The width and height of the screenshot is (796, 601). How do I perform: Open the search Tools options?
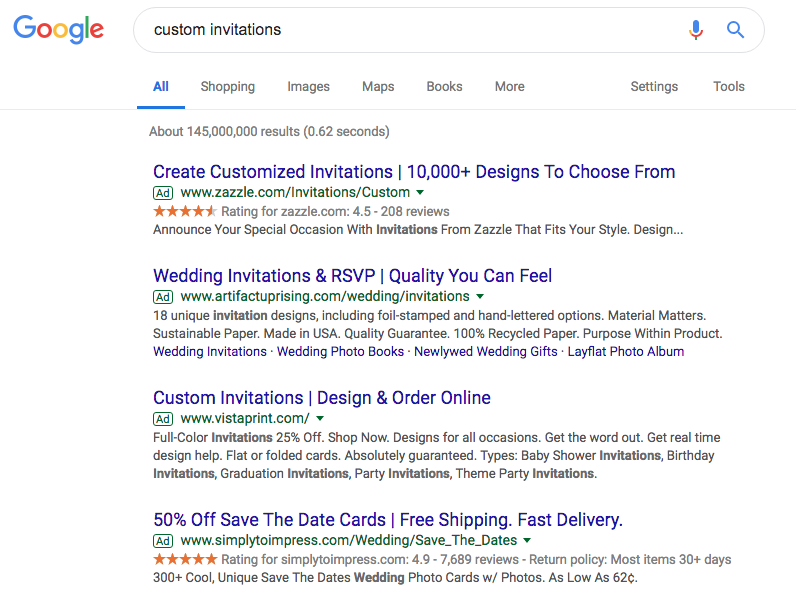pos(728,86)
